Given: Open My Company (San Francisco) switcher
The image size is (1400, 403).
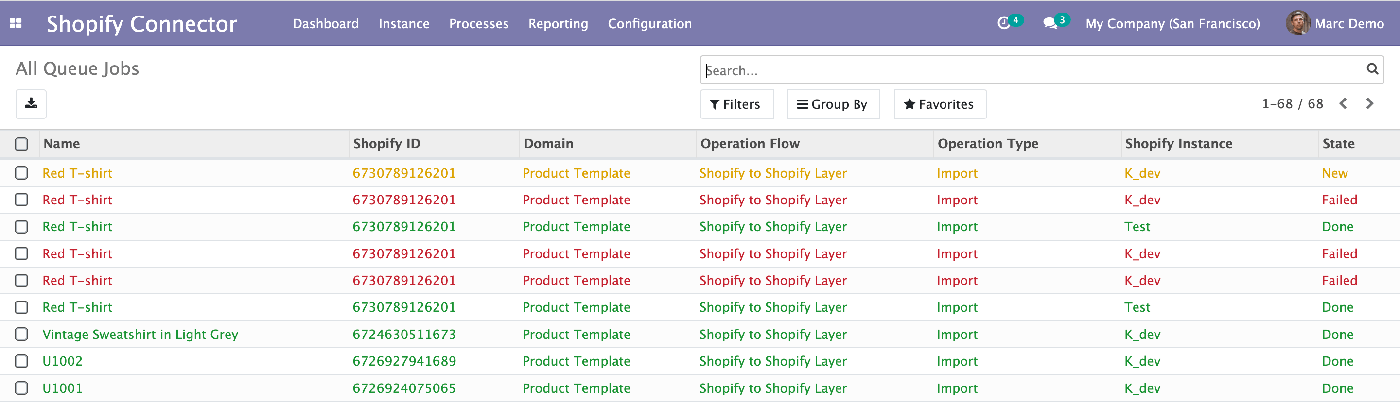Looking at the screenshot, I should [x=1172, y=23].
